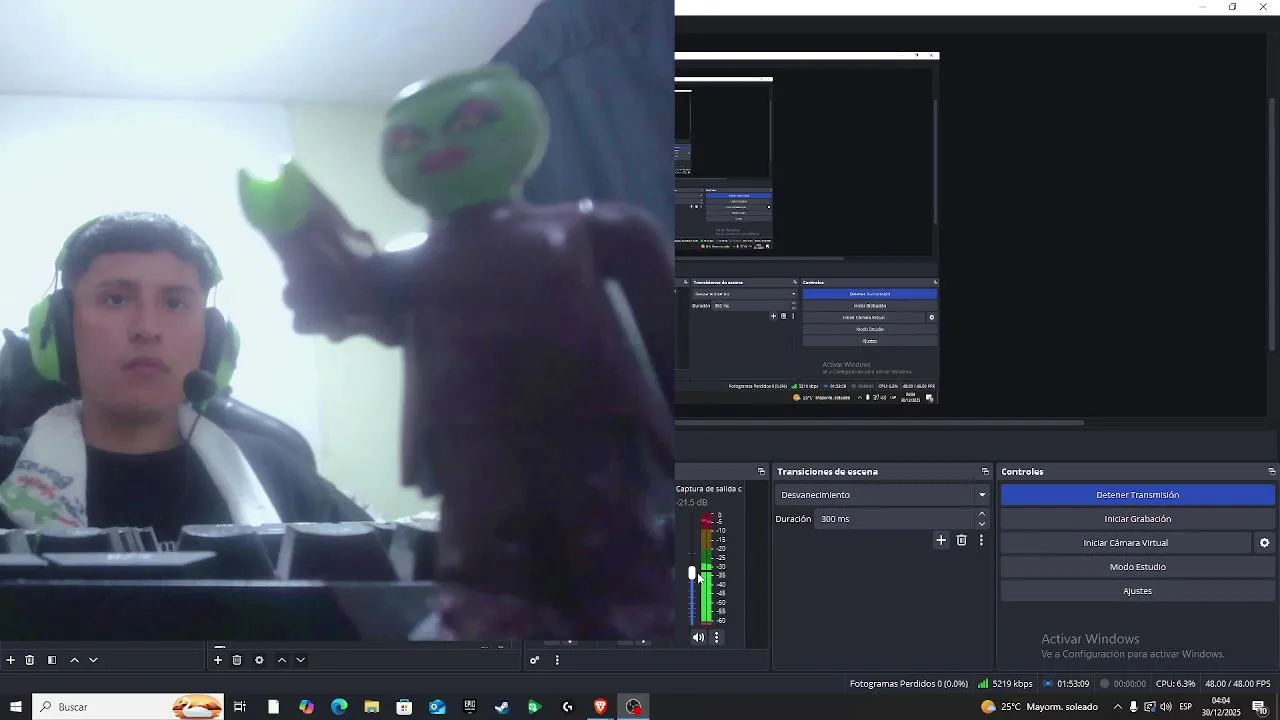
Task: Open scene filters icon in scenes toolbar
Action: tap(52, 660)
